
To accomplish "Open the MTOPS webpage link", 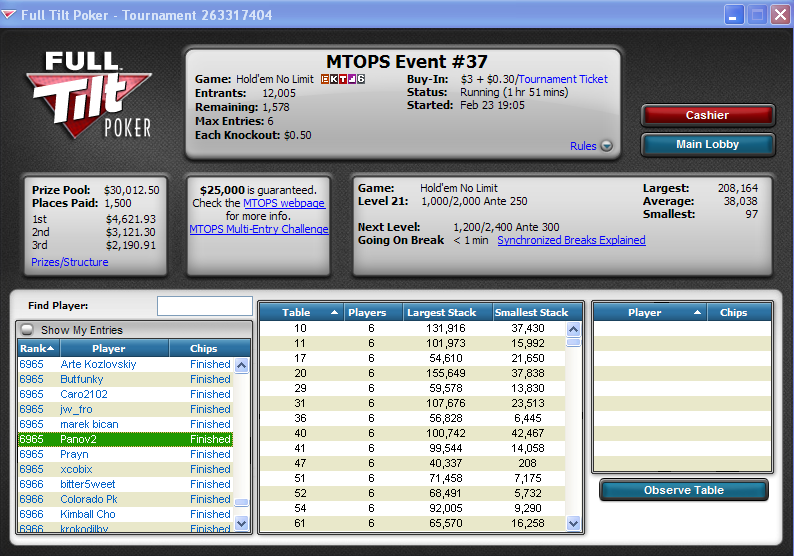I will [x=284, y=203].
